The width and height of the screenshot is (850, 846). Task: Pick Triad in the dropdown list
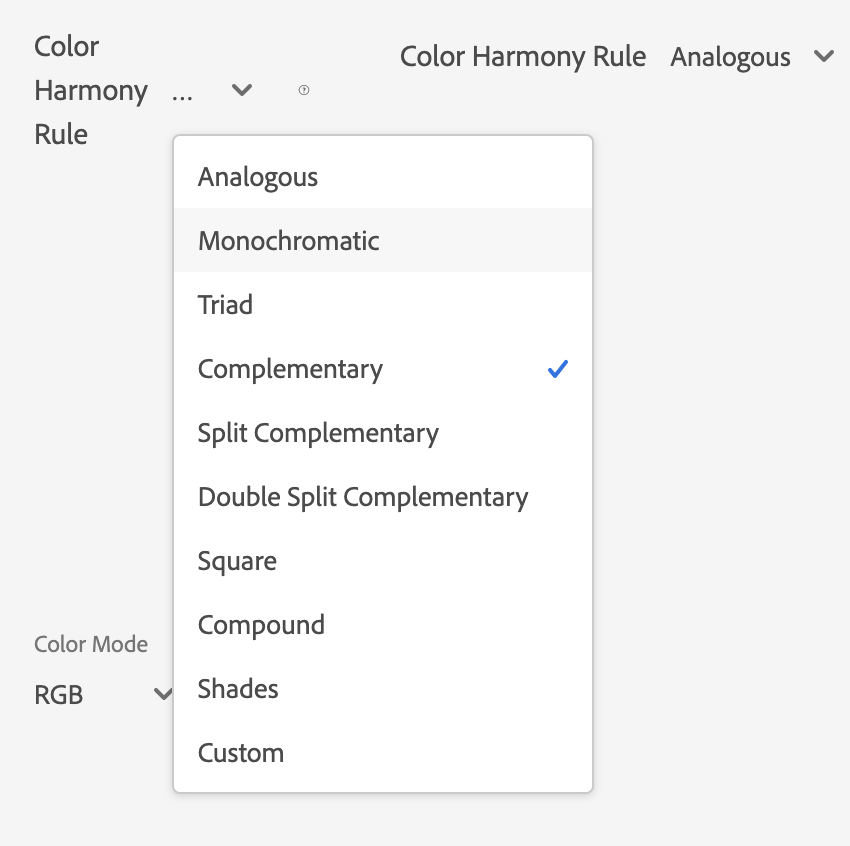click(225, 305)
